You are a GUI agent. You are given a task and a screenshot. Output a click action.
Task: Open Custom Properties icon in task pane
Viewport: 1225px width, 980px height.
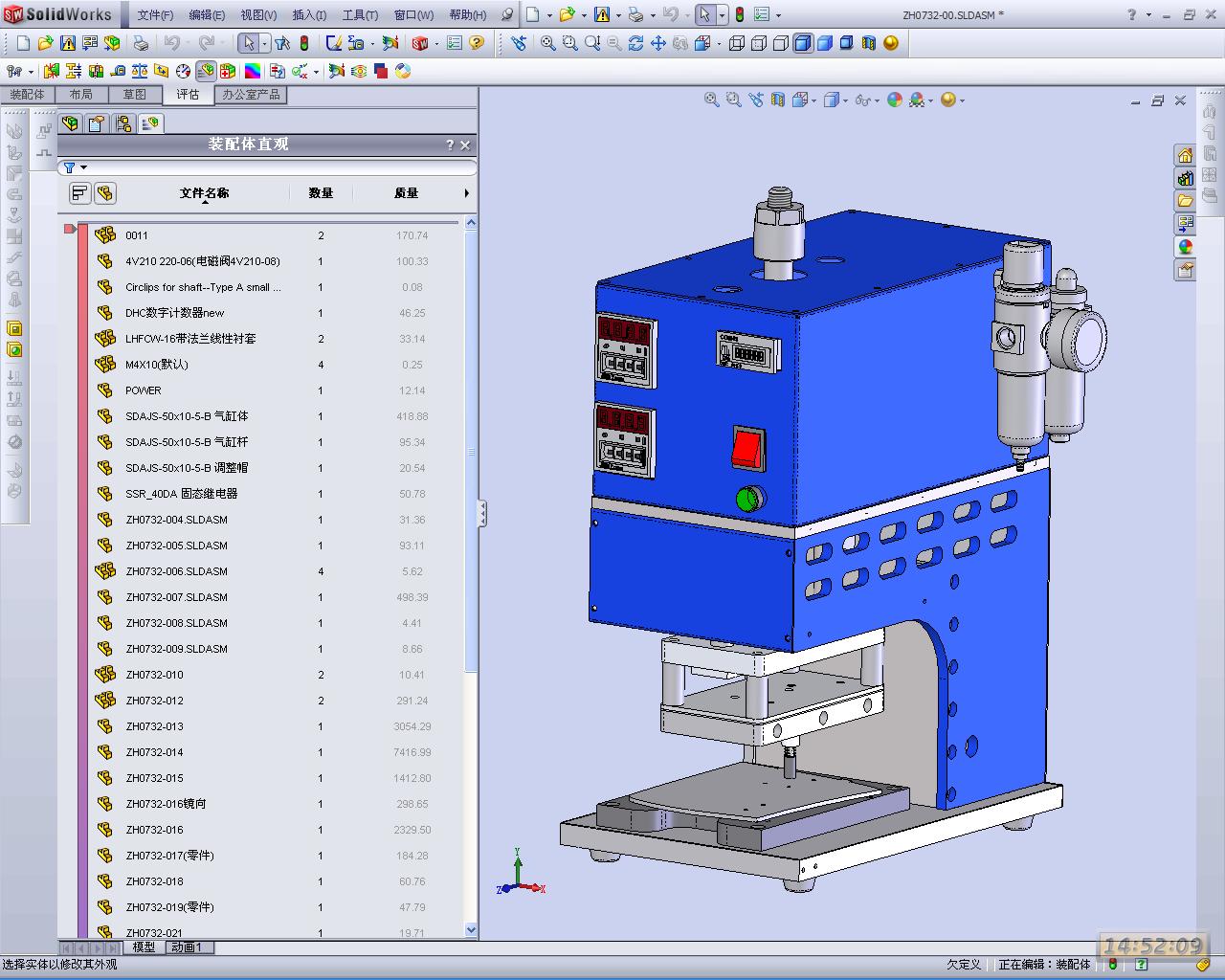pyautogui.click(x=1186, y=270)
